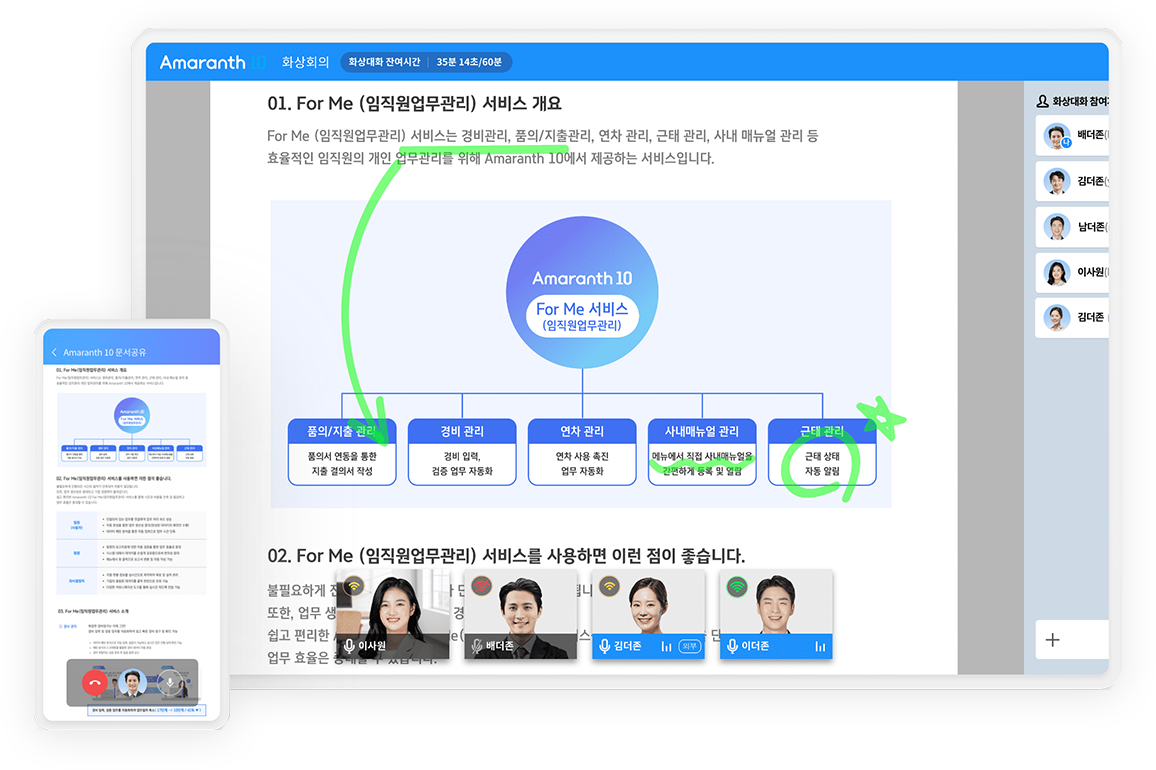This screenshot has width=1156, height=770.
Task: Check the yellow signal icon on 김더존's video
Action: tap(610, 586)
